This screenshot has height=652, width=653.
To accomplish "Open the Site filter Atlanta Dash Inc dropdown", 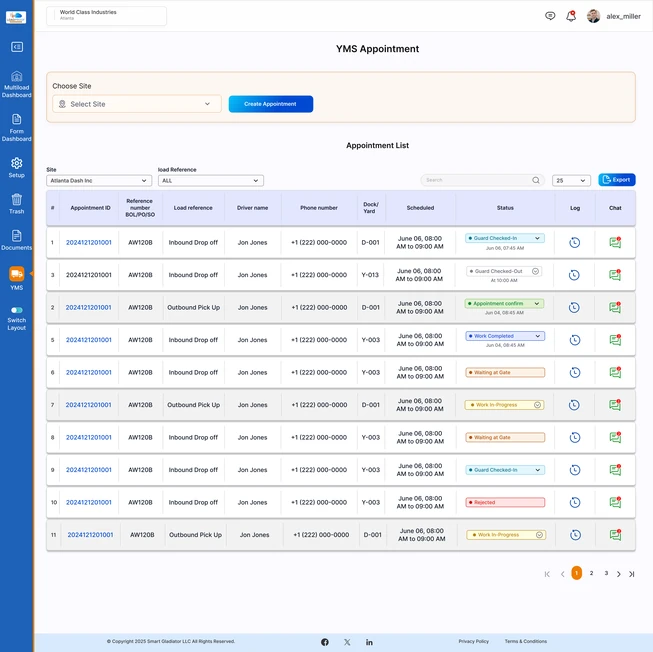I will click(99, 180).
